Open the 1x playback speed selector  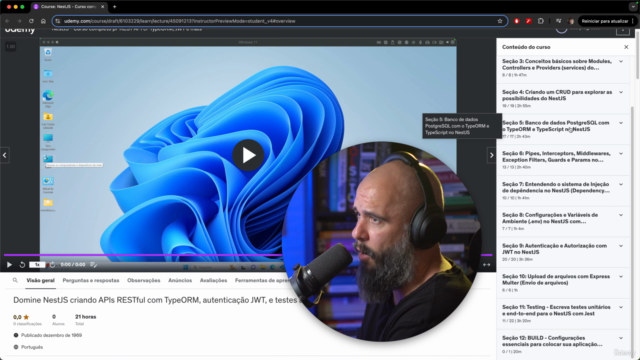pyautogui.click(x=37, y=264)
